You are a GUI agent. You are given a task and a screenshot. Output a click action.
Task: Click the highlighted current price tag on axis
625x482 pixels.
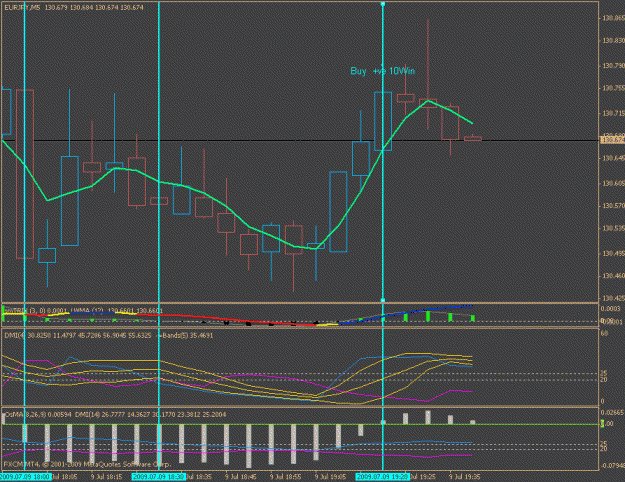tap(612, 140)
